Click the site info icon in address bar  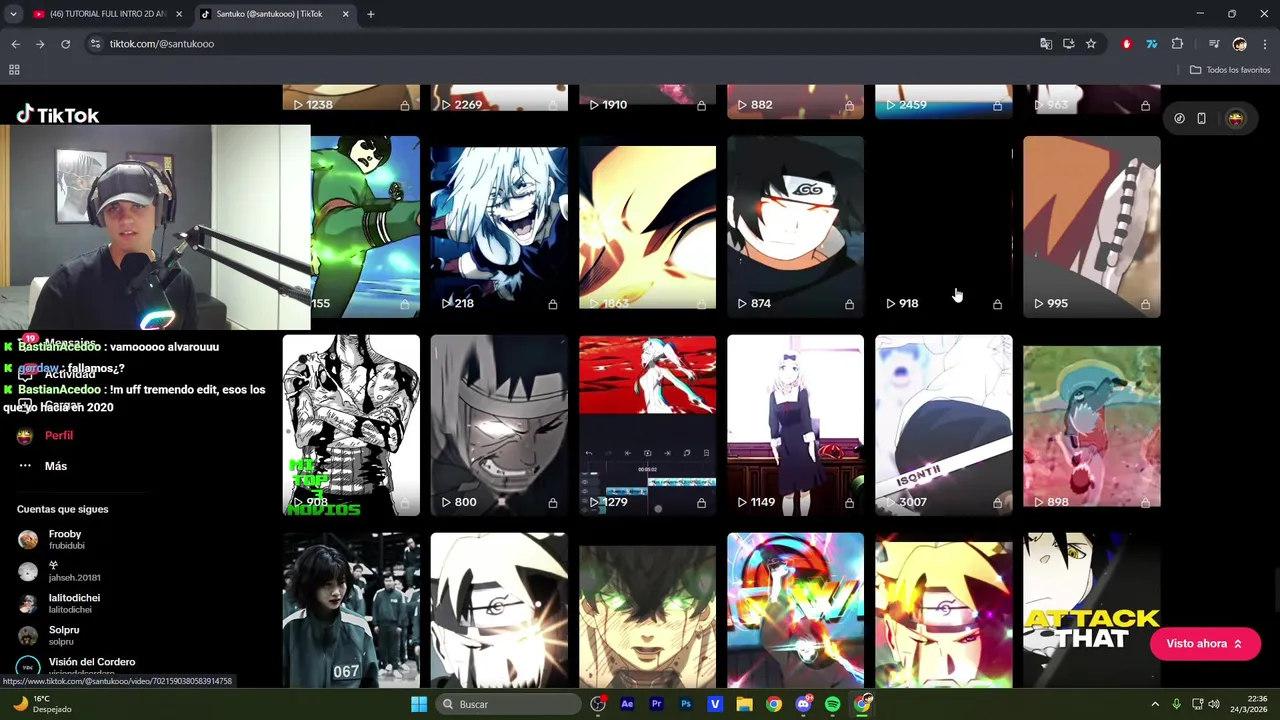95,44
